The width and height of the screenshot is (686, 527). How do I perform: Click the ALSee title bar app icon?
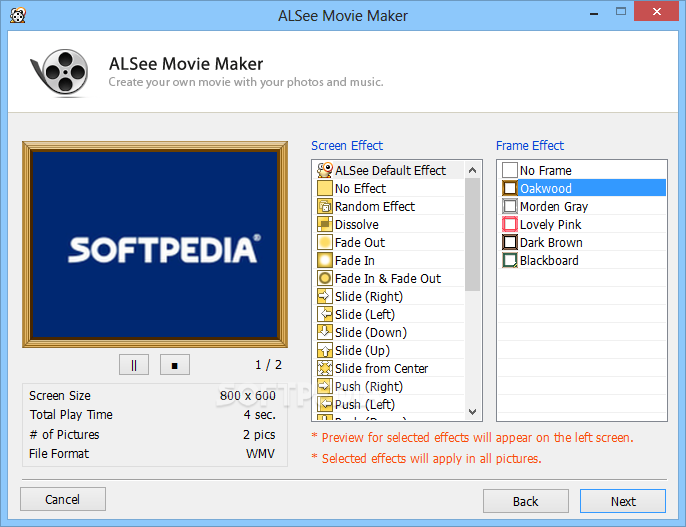pos(18,15)
